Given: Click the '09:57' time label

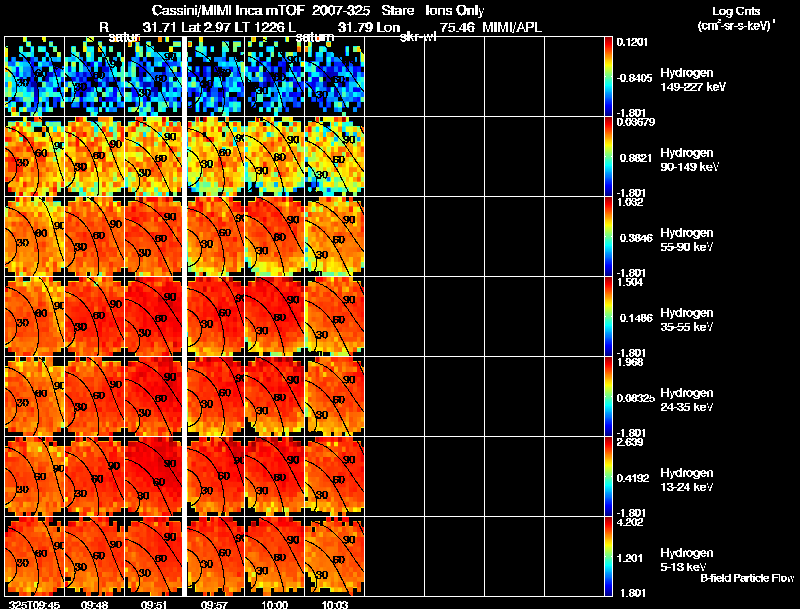Looking at the screenshot, I should [x=212, y=605].
